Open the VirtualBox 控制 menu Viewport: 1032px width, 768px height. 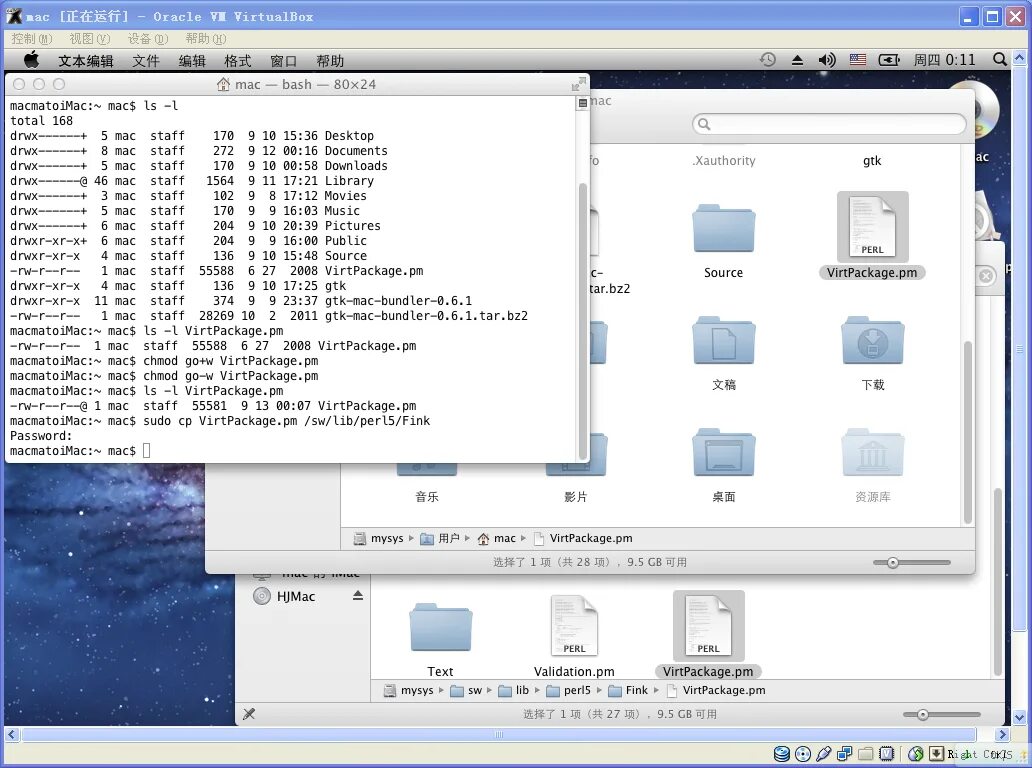tap(31, 39)
